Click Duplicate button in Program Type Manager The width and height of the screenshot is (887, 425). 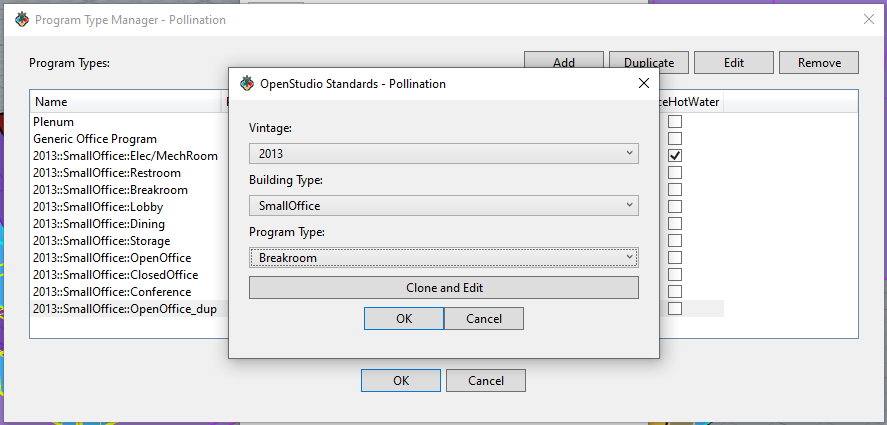click(x=649, y=63)
